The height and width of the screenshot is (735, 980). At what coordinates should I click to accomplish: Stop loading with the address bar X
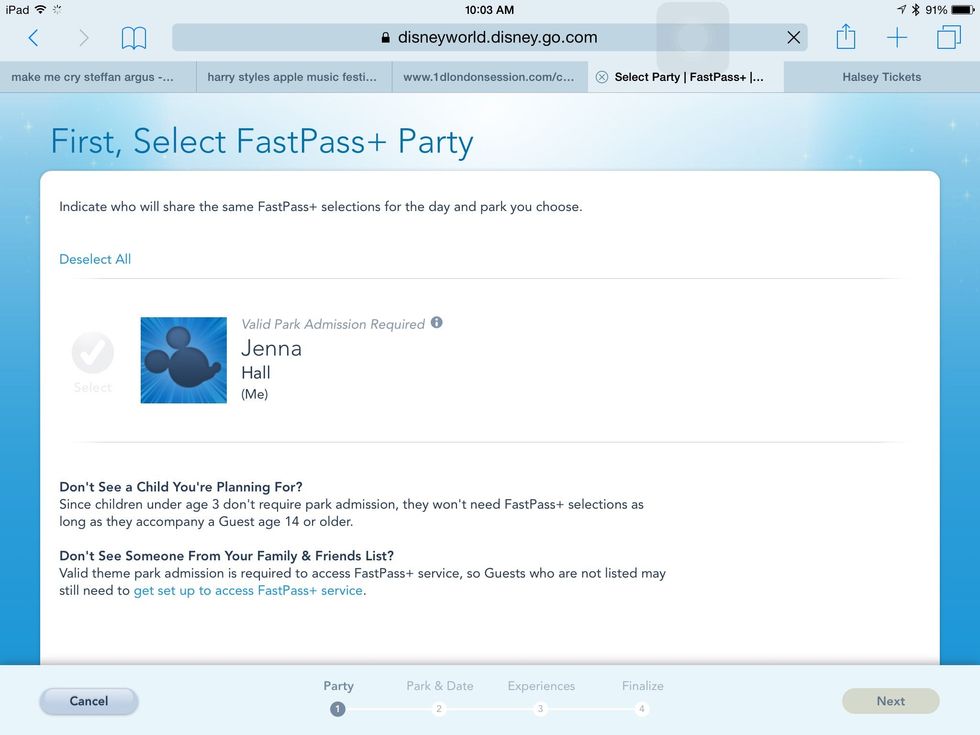pos(794,38)
